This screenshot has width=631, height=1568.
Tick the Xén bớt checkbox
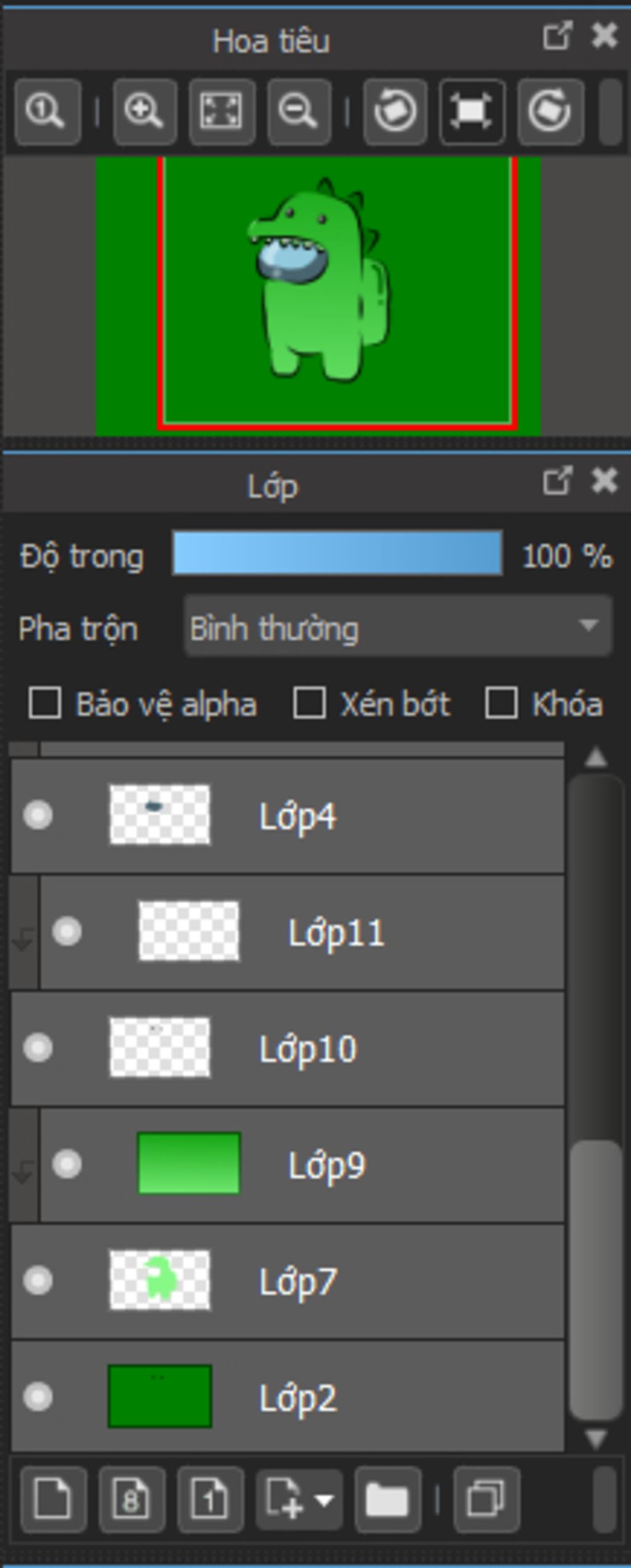tap(309, 704)
